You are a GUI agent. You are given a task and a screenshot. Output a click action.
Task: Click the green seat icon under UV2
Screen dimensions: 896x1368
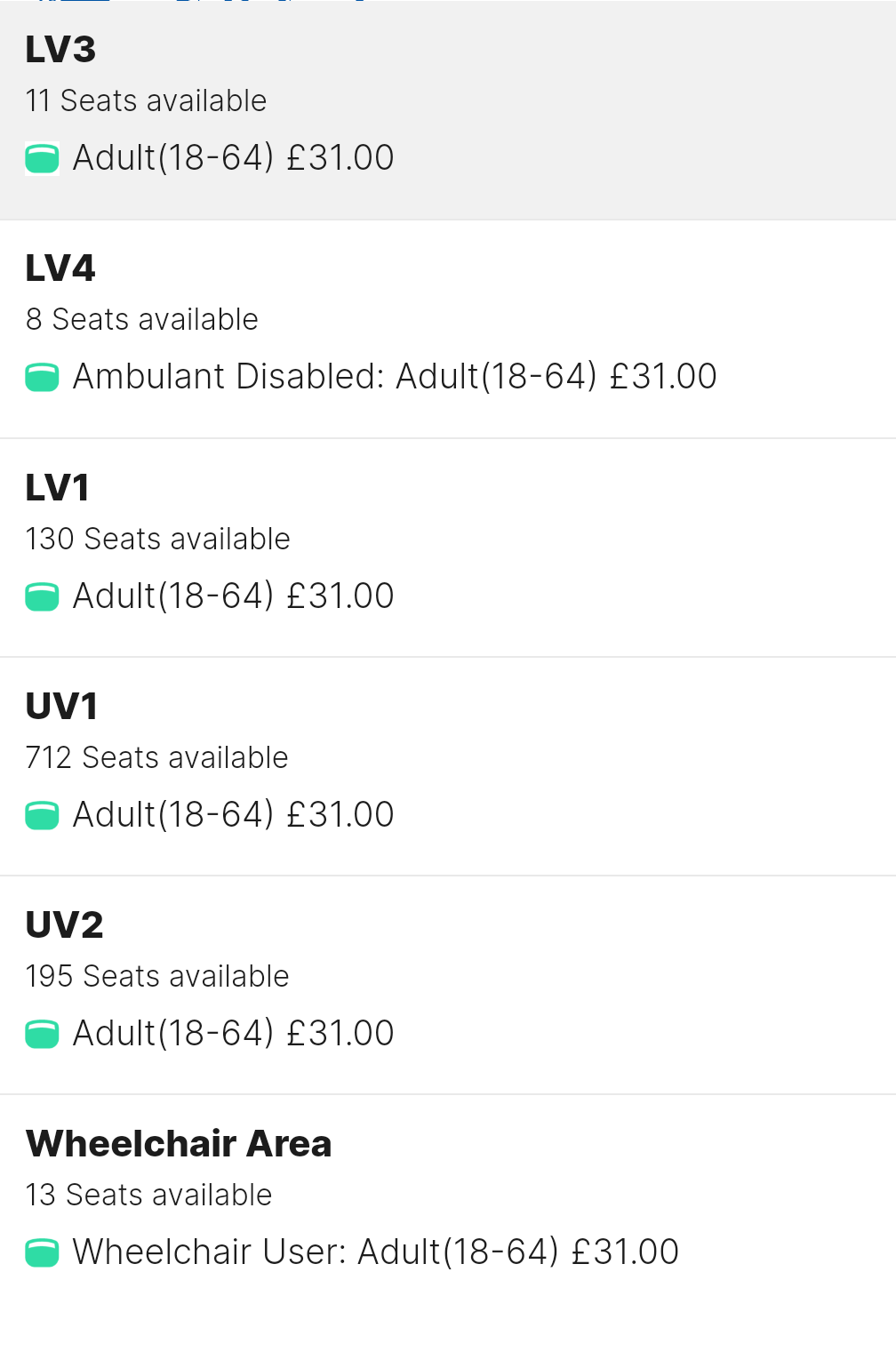[42, 1035]
